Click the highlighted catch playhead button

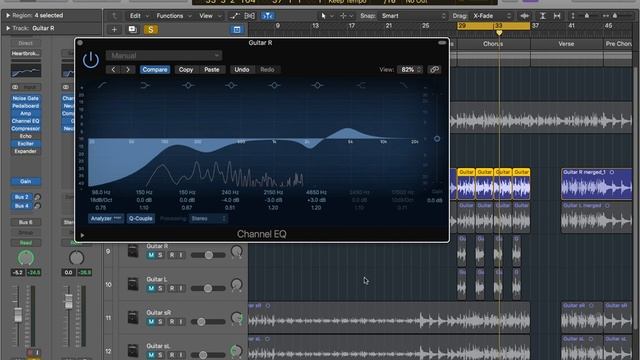pyautogui.click(x=267, y=16)
